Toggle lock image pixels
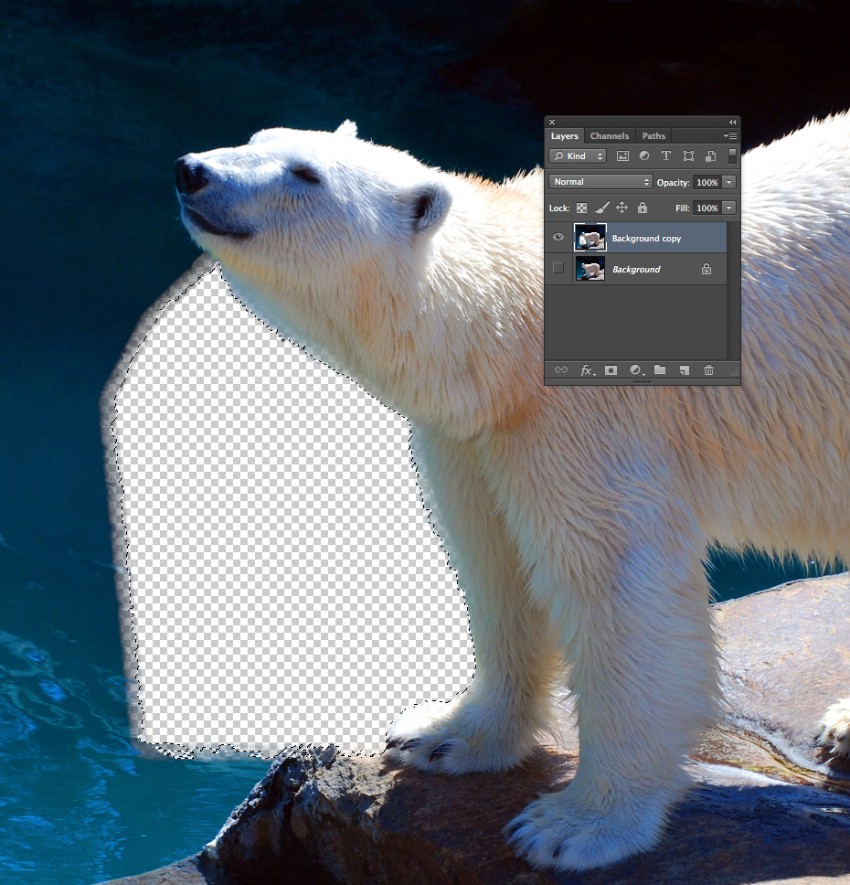This screenshot has width=850, height=885. [x=602, y=208]
